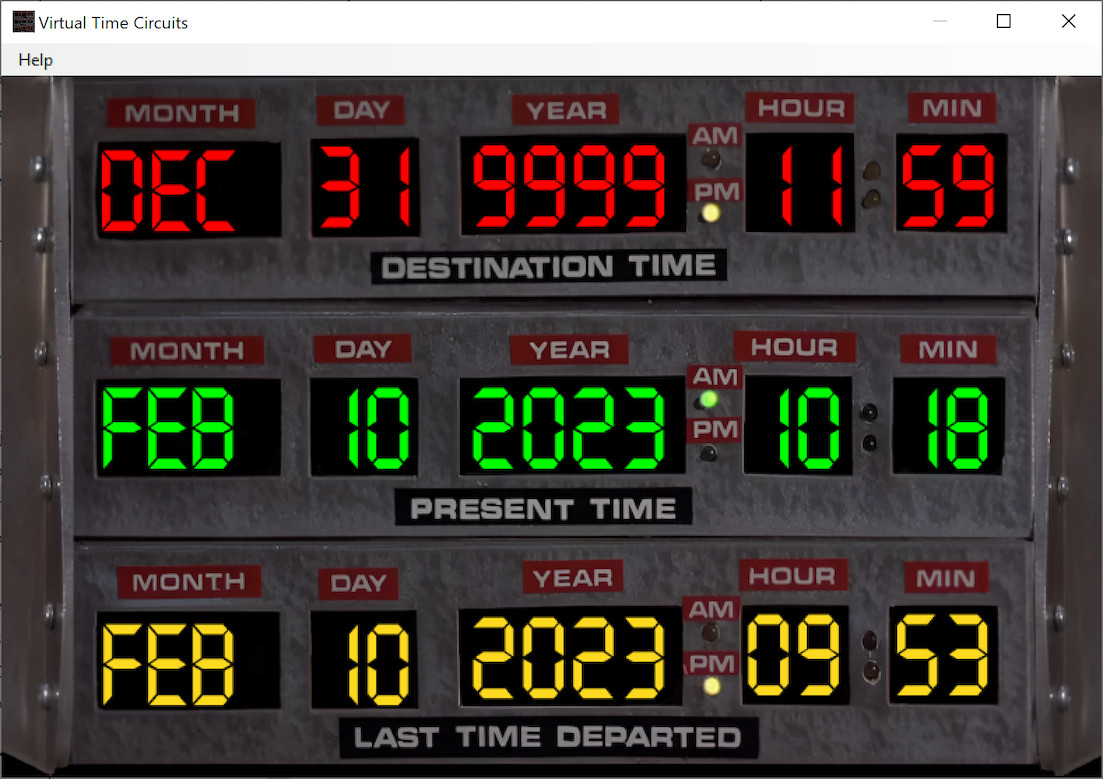
Task: Click the DAY label above green 10
Action: point(362,349)
